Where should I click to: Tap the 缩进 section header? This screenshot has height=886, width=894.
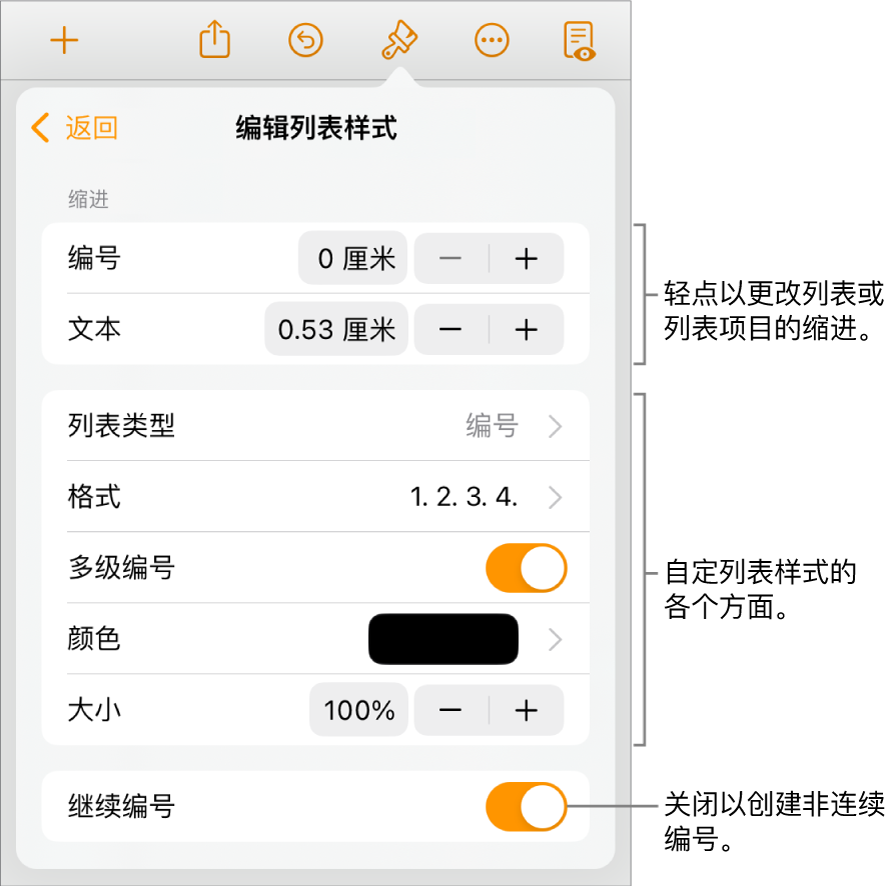(x=88, y=199)
